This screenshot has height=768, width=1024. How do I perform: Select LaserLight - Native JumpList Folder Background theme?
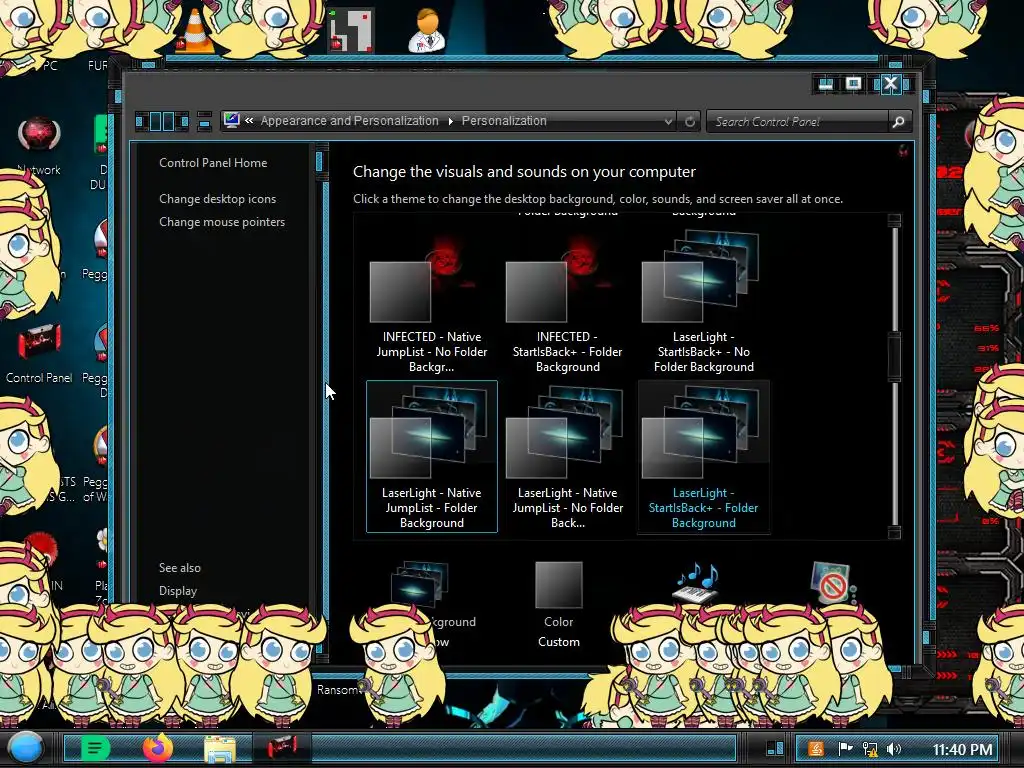(x=431, y=456)
